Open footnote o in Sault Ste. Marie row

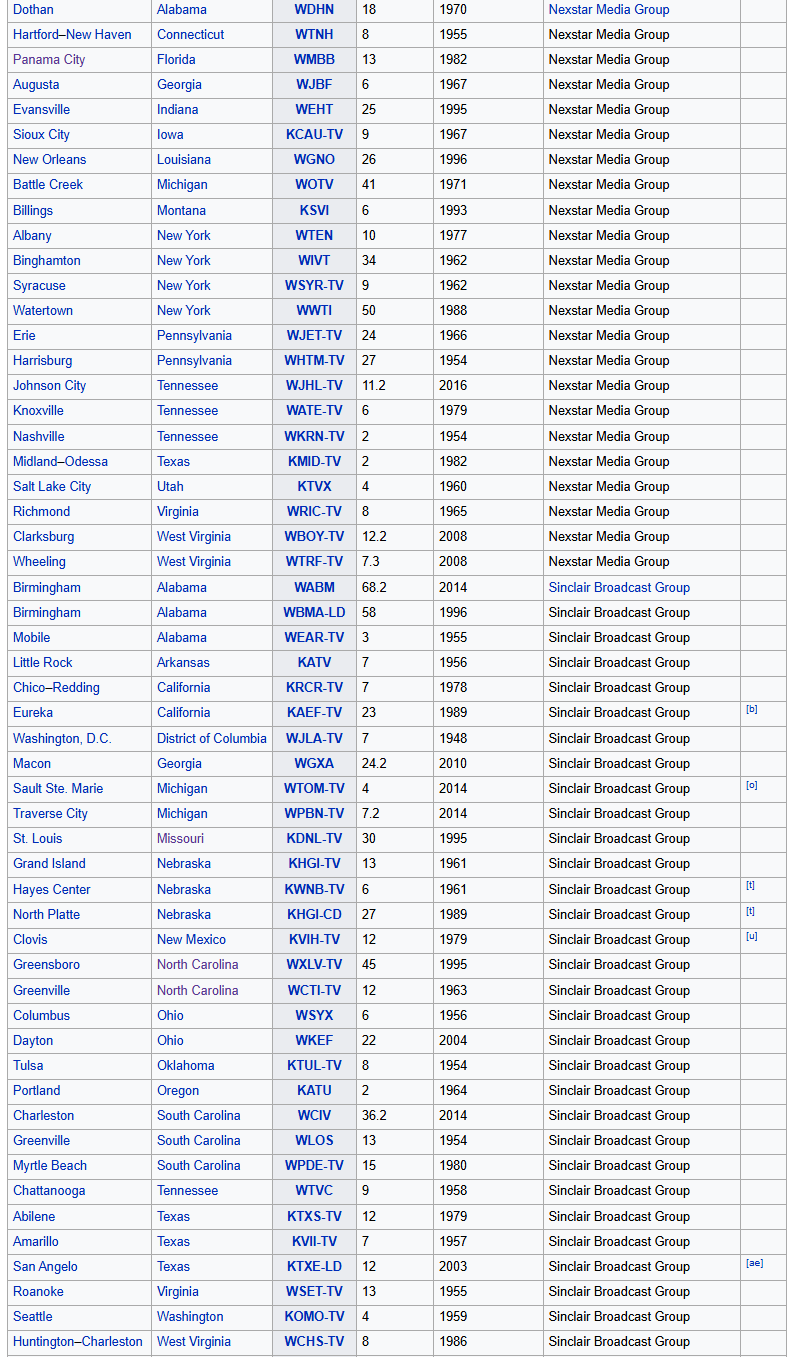tap(751, 785)
